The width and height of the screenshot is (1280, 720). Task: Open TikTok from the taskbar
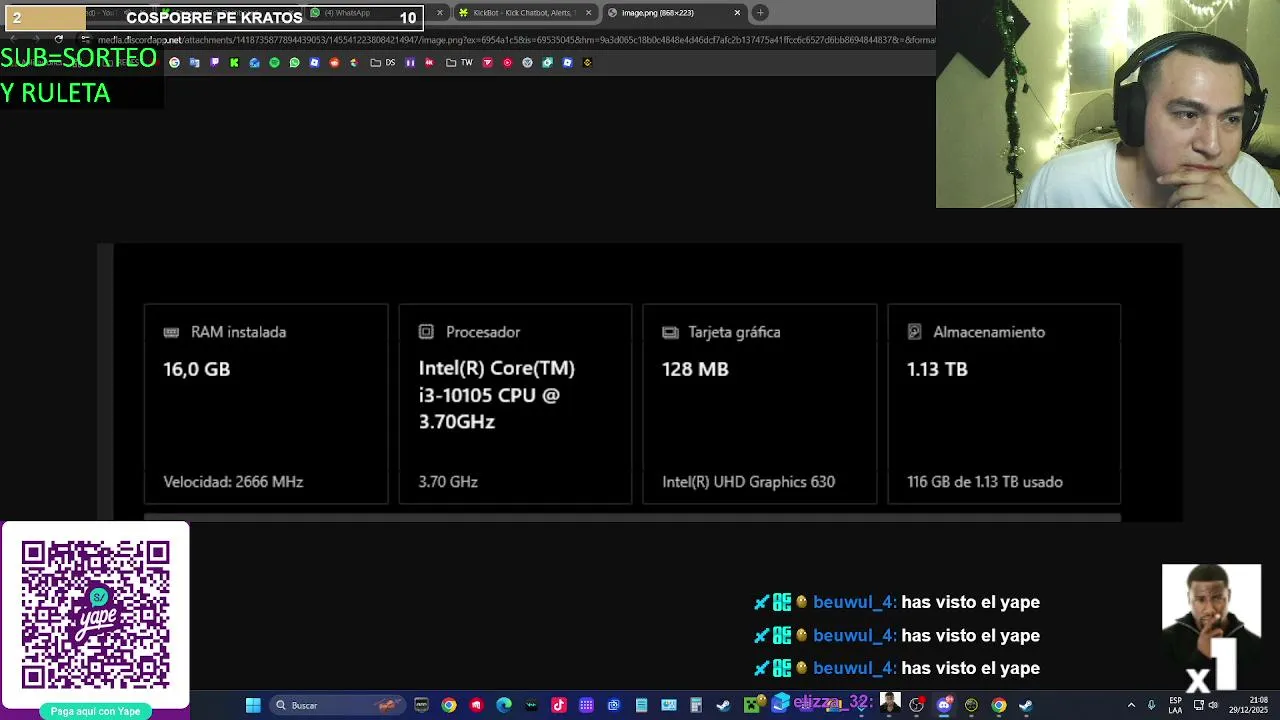pyautogui.click(x=558, y=705)
